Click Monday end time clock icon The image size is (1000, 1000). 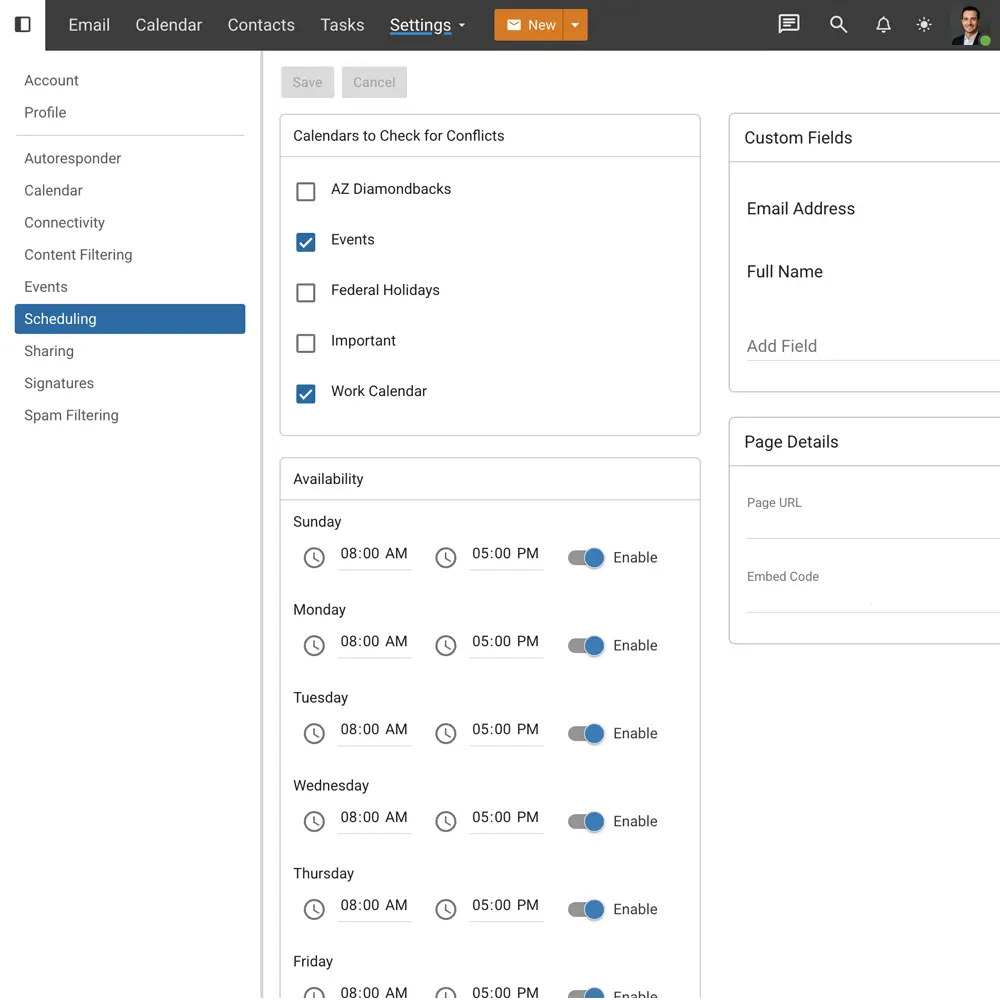tap(446, 645)
